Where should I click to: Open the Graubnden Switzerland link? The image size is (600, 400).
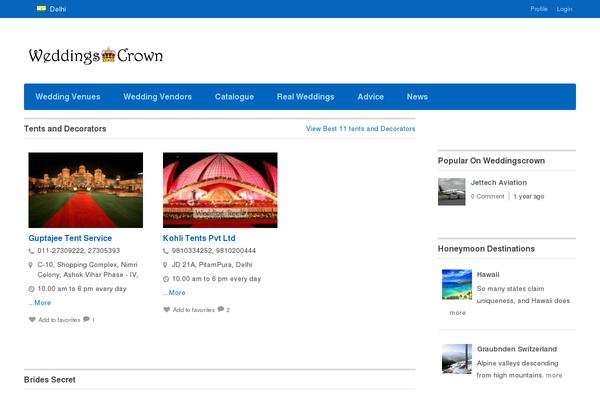tap(517, 349)
